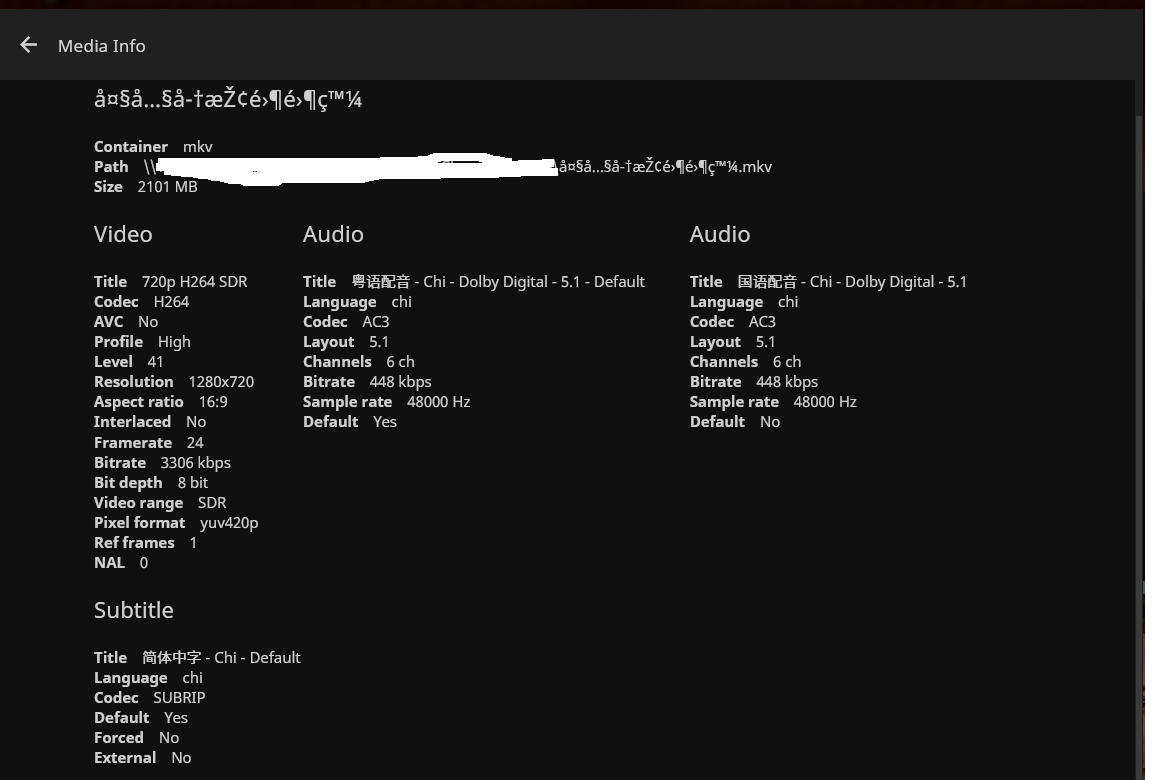Select the second Audio section heading

[x=720, y=234]
